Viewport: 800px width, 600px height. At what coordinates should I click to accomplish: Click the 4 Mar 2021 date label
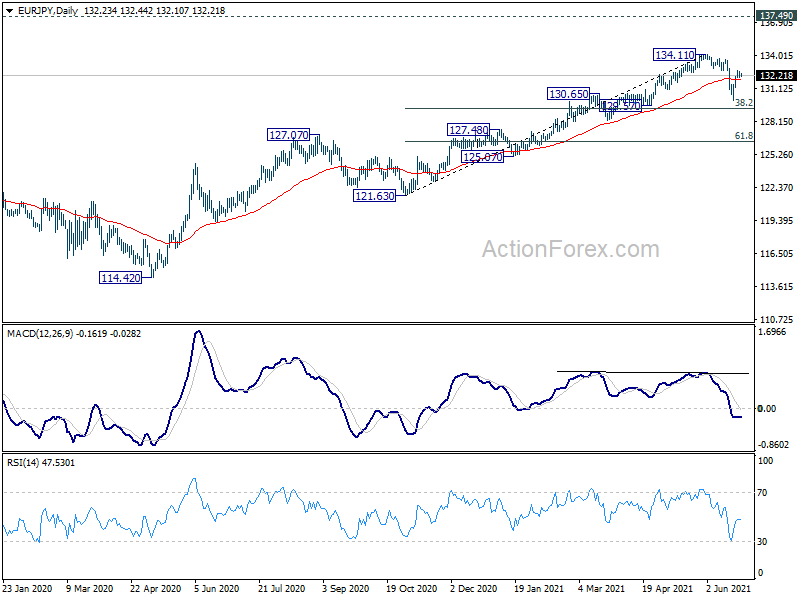601,588
